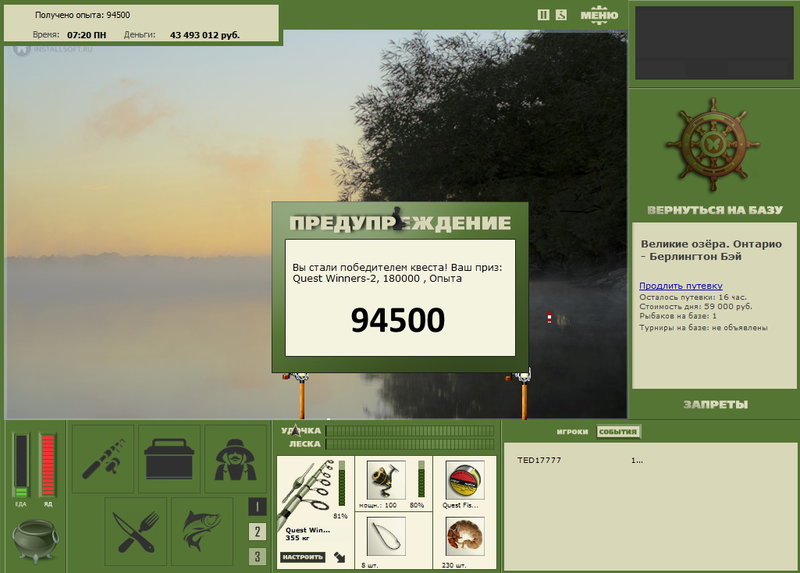Open the МЕНЮ gear menu

[599, 15]
